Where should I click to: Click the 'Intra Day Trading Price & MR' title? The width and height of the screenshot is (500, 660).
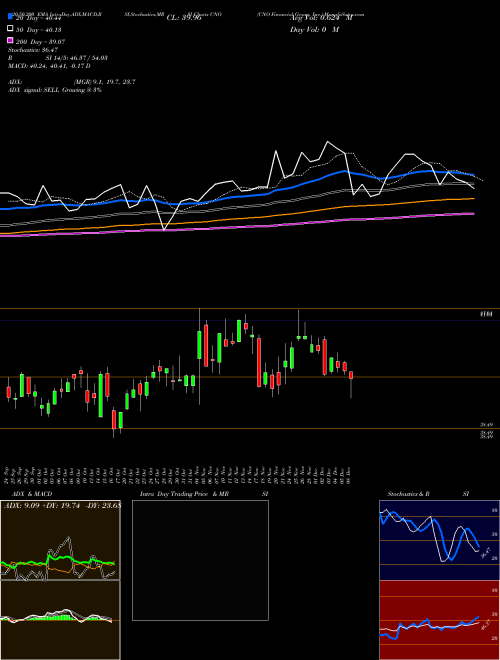pos(184,494)
